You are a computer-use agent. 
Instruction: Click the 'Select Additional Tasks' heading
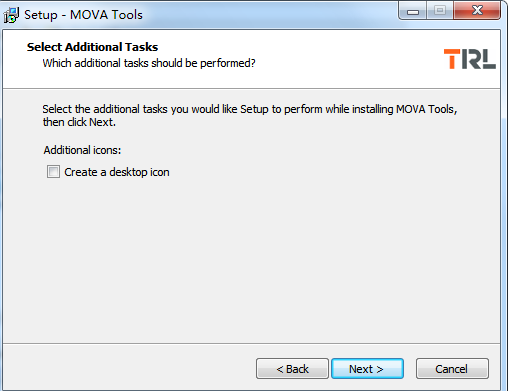92,47
